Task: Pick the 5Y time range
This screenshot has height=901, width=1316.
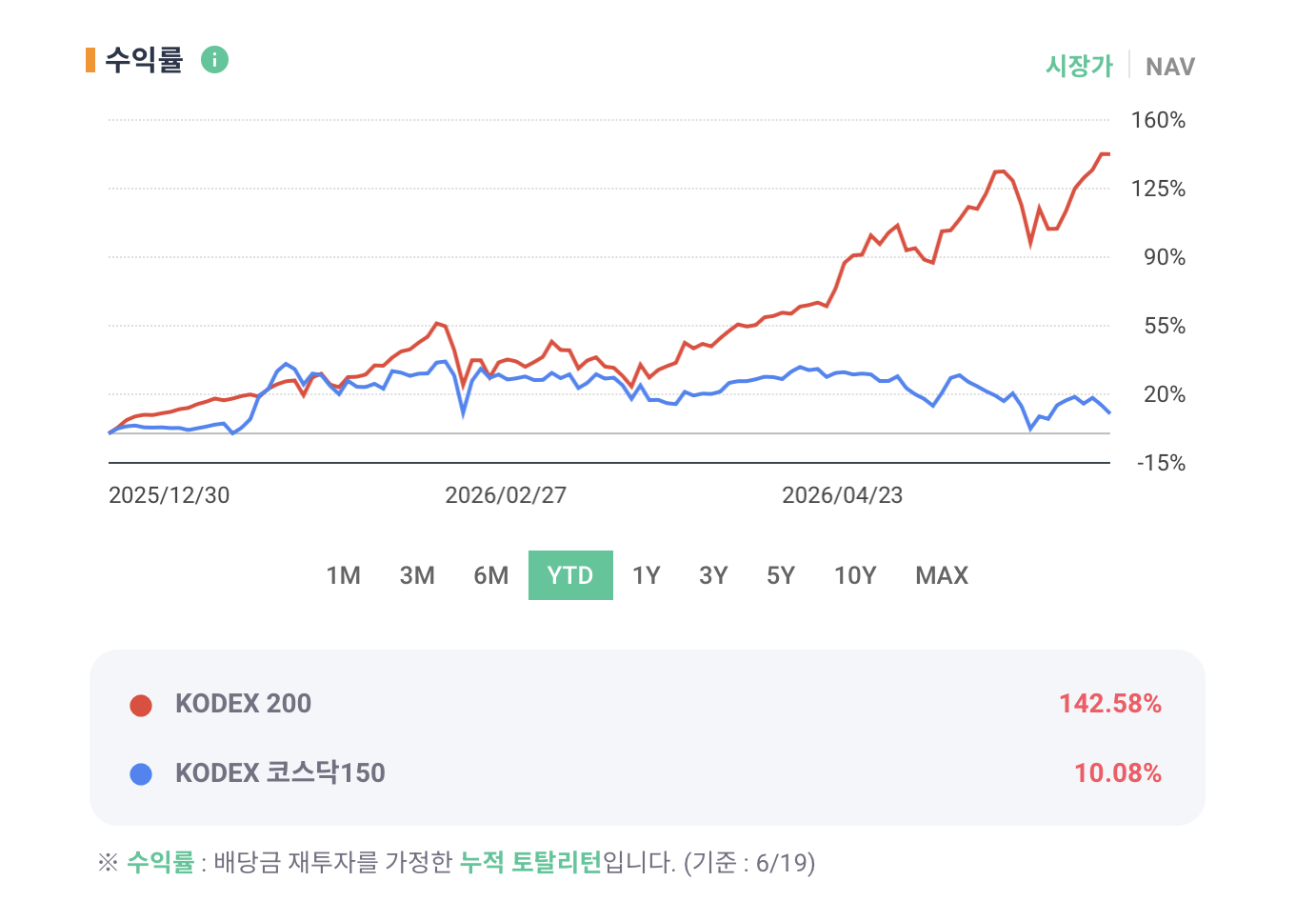Action: 781,575
